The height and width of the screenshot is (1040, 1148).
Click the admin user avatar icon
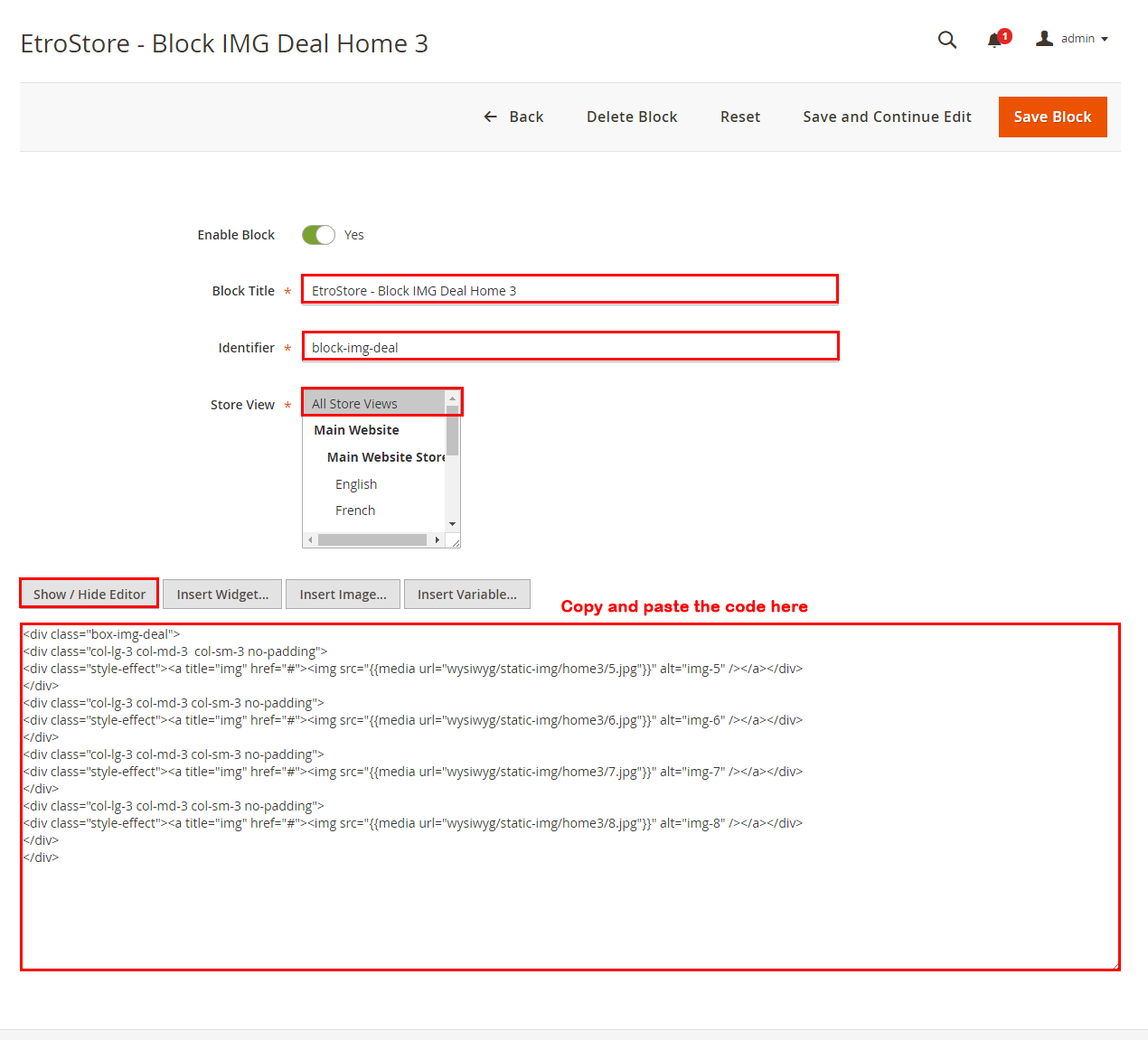pos(1044,38)
